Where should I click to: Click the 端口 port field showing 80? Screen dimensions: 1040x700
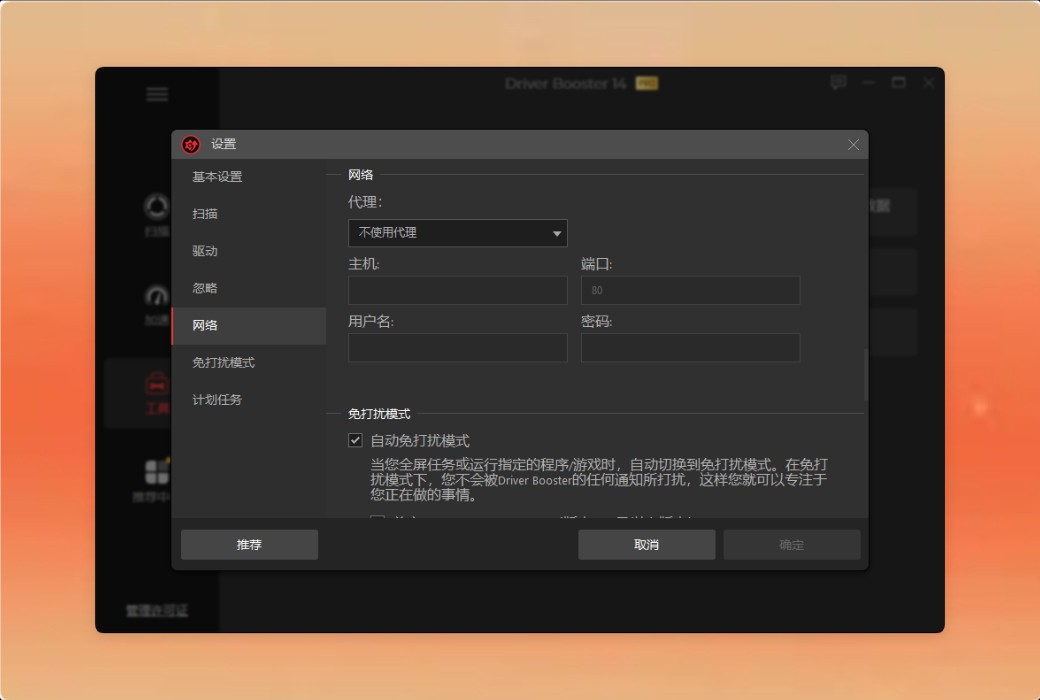pyautogui.click(x=690, y=291)
